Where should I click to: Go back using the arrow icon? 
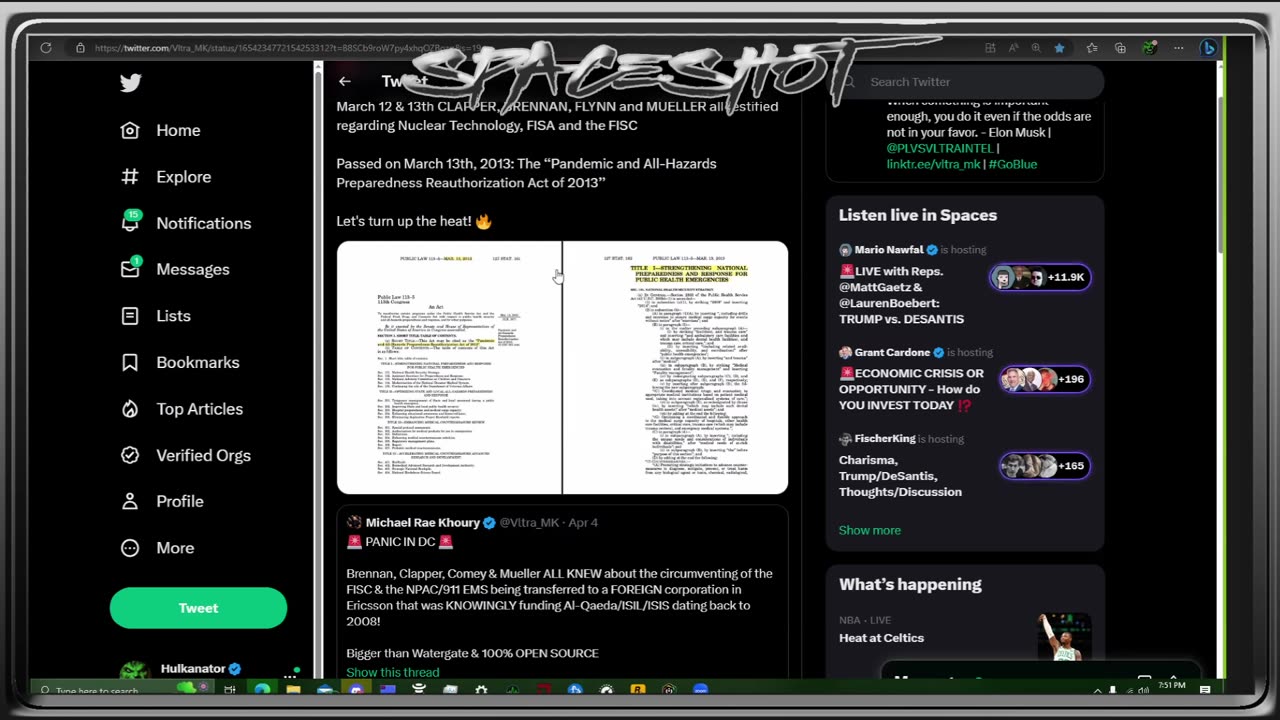[x=344, y=81]
